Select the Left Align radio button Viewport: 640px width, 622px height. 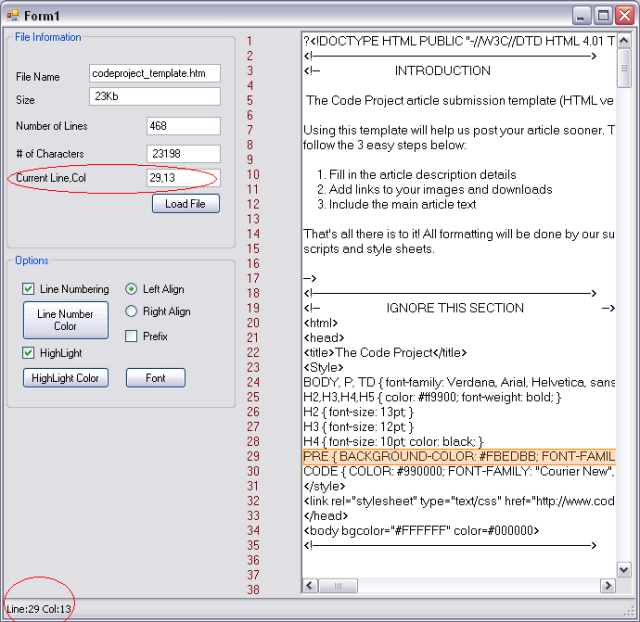click(131, 289)
